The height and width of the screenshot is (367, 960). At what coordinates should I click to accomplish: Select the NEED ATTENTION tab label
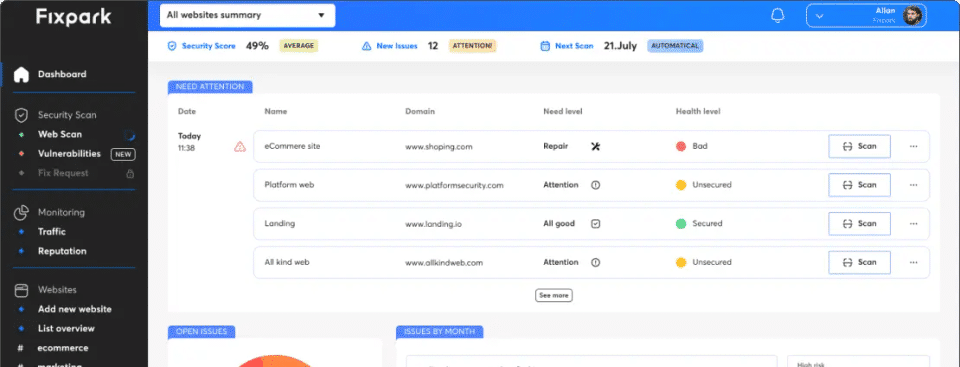(x=210, y=87)
